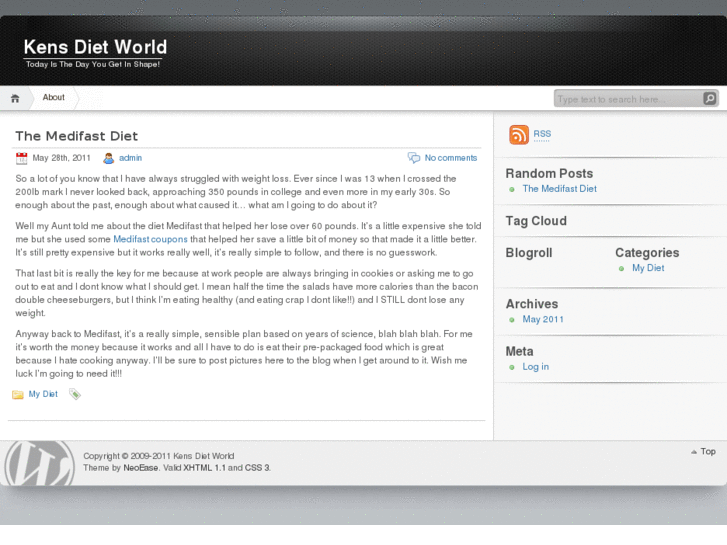Click the green tag icon below post
727x545 pixels.
75,394
